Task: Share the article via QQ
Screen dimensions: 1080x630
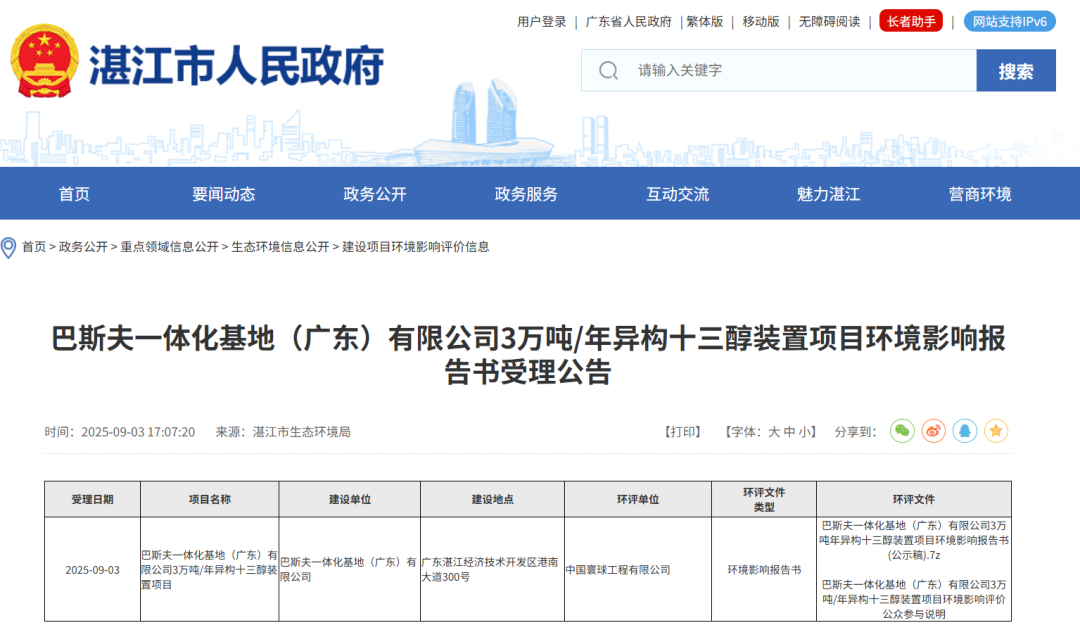Action: [x=964, y=431]
